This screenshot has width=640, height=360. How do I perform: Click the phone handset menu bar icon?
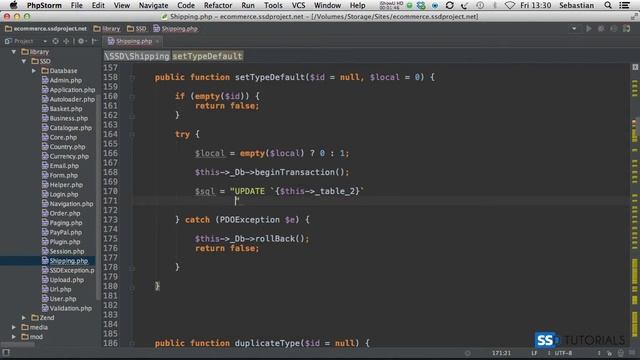pyautogui.click(x=464, y=5)
